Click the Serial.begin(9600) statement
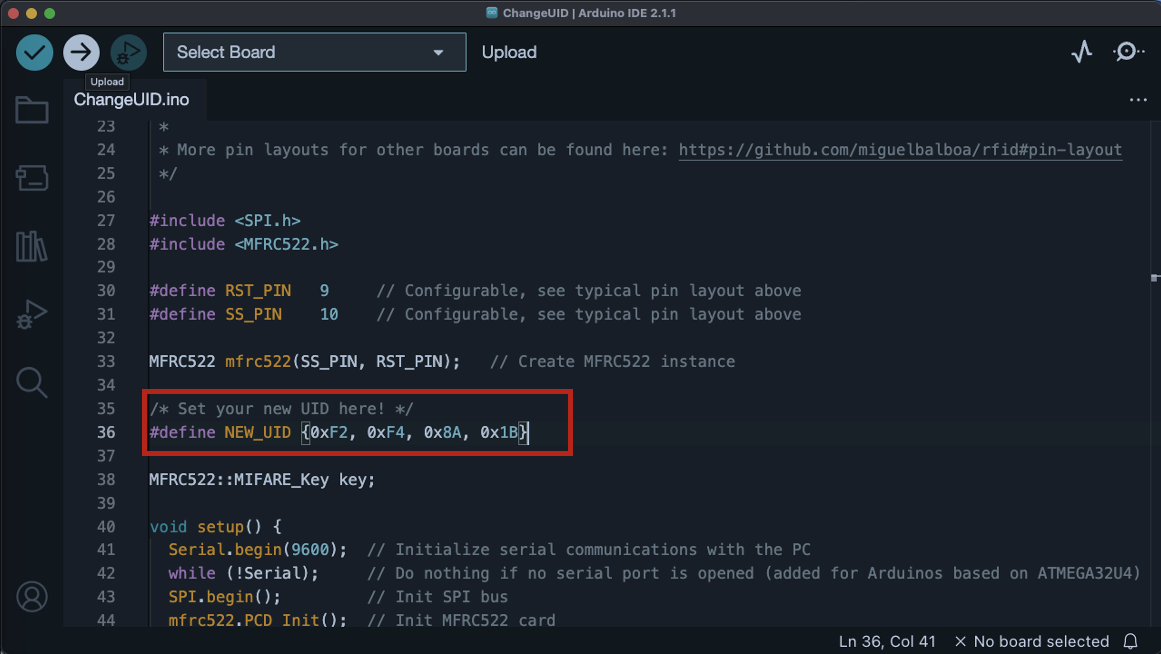This screenshot has width=1161, height=654. 258,550
